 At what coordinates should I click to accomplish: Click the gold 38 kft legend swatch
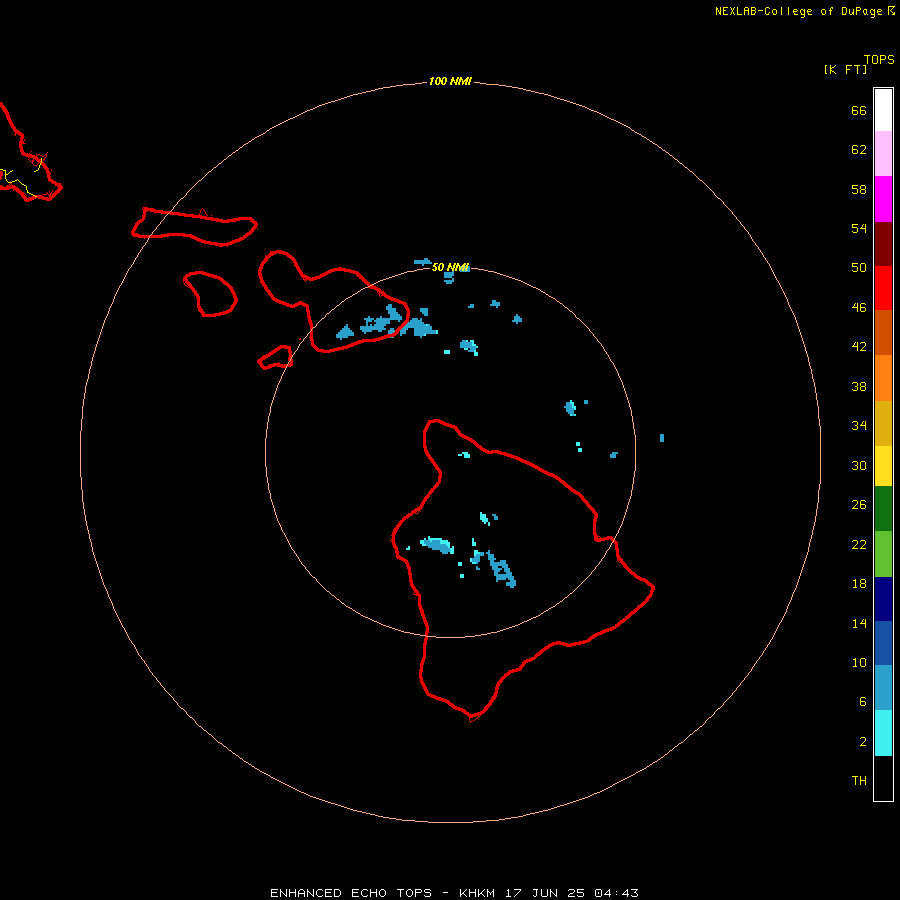pyautogui.click(x=883, y=423)
